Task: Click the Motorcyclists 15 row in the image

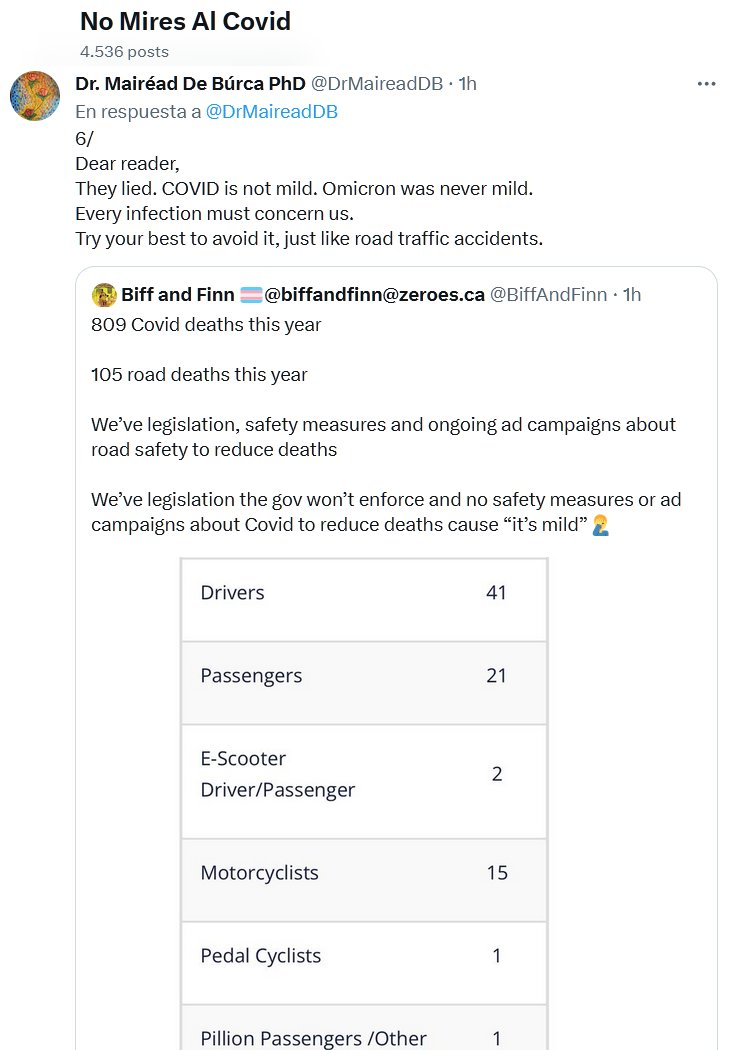Action: (363, 873)
